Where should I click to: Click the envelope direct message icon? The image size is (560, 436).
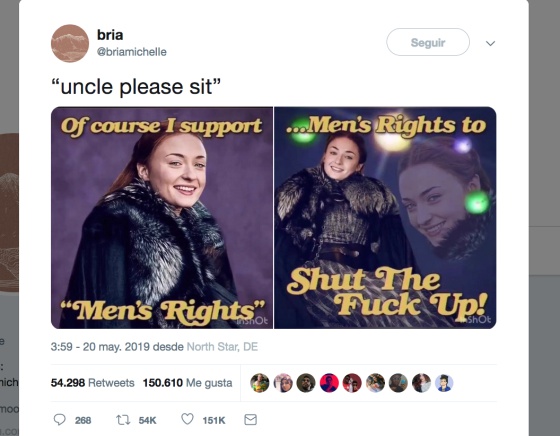click(x=250, y=420)
